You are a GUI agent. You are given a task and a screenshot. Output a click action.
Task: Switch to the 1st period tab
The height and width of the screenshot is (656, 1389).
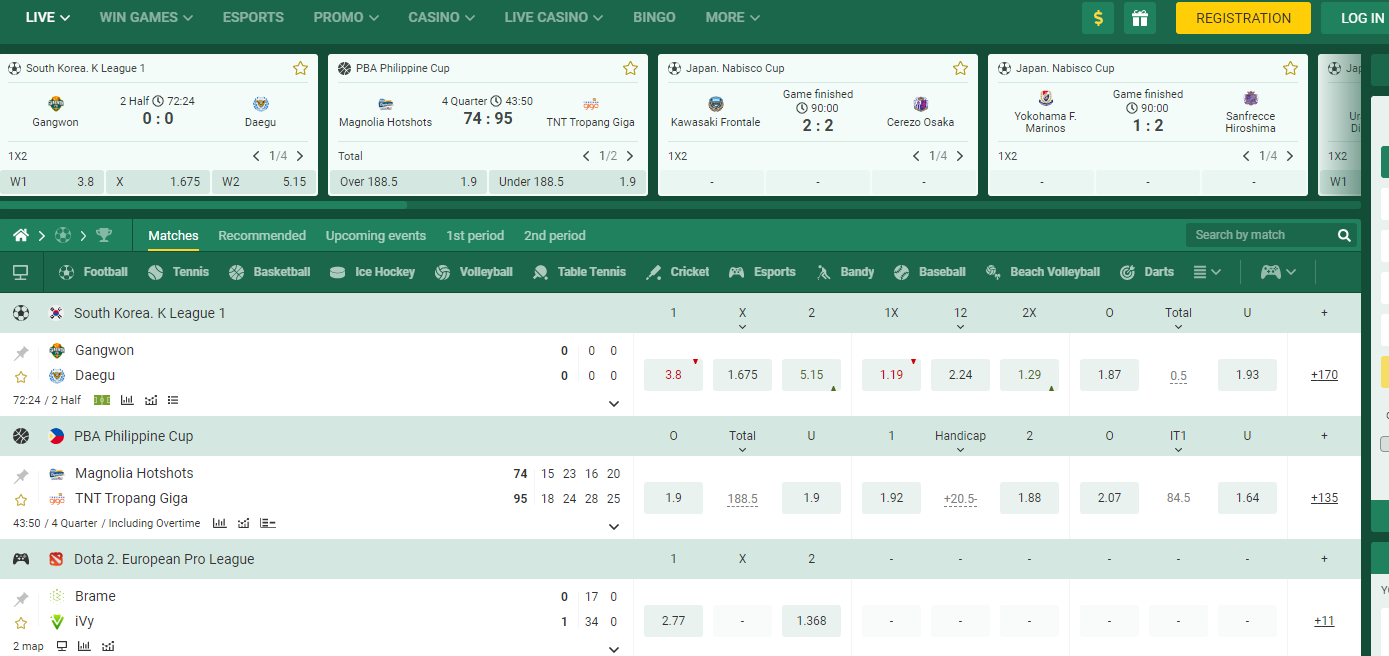pyautogui.click(x=475, y=236)
